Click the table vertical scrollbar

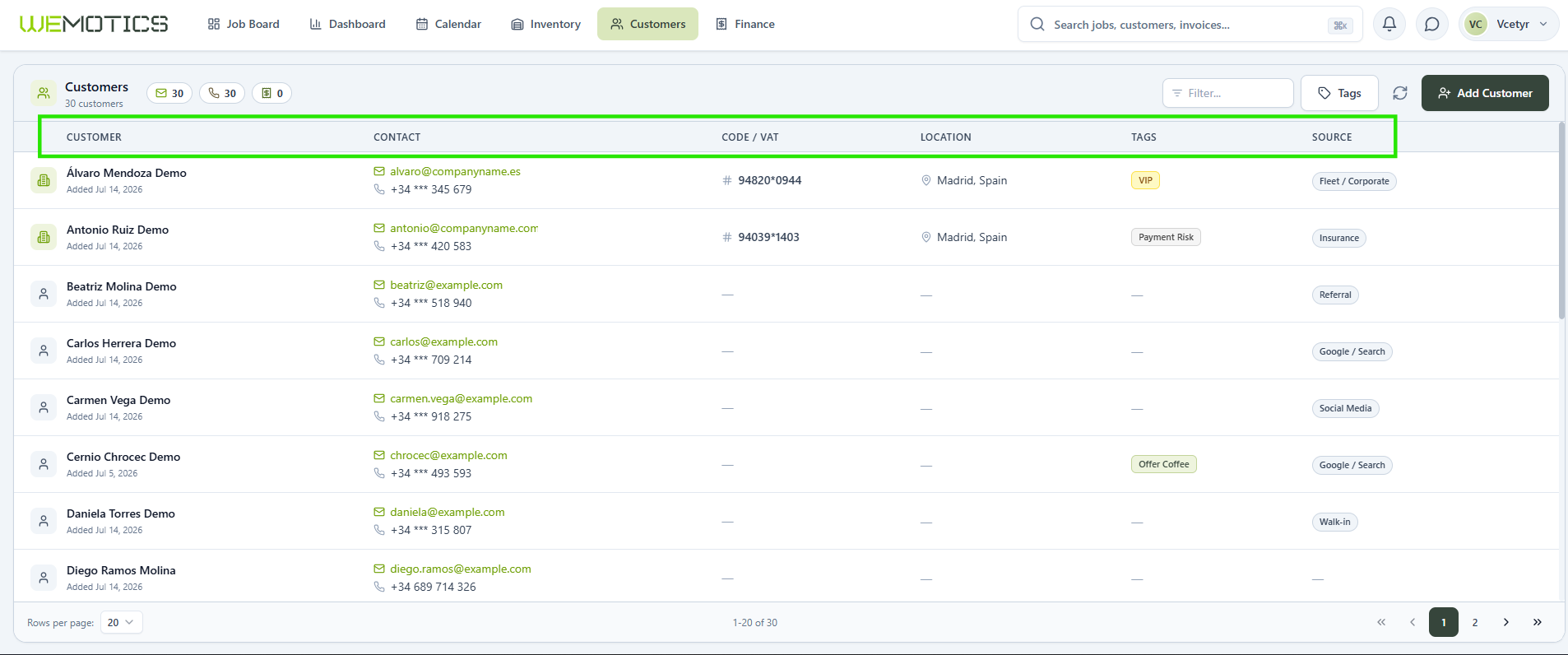click(x=1561, y=221)
